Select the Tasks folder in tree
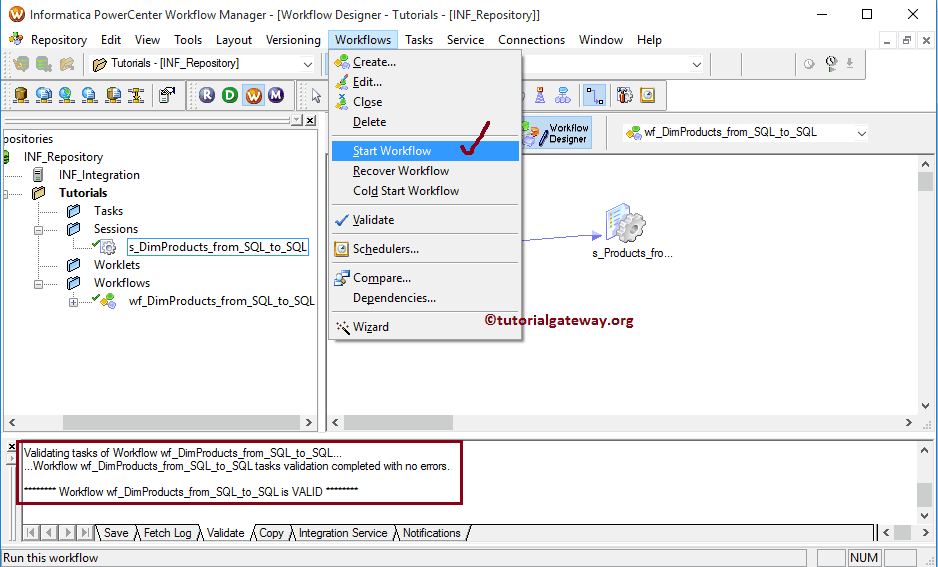The image size is (938, 567). 108,211
